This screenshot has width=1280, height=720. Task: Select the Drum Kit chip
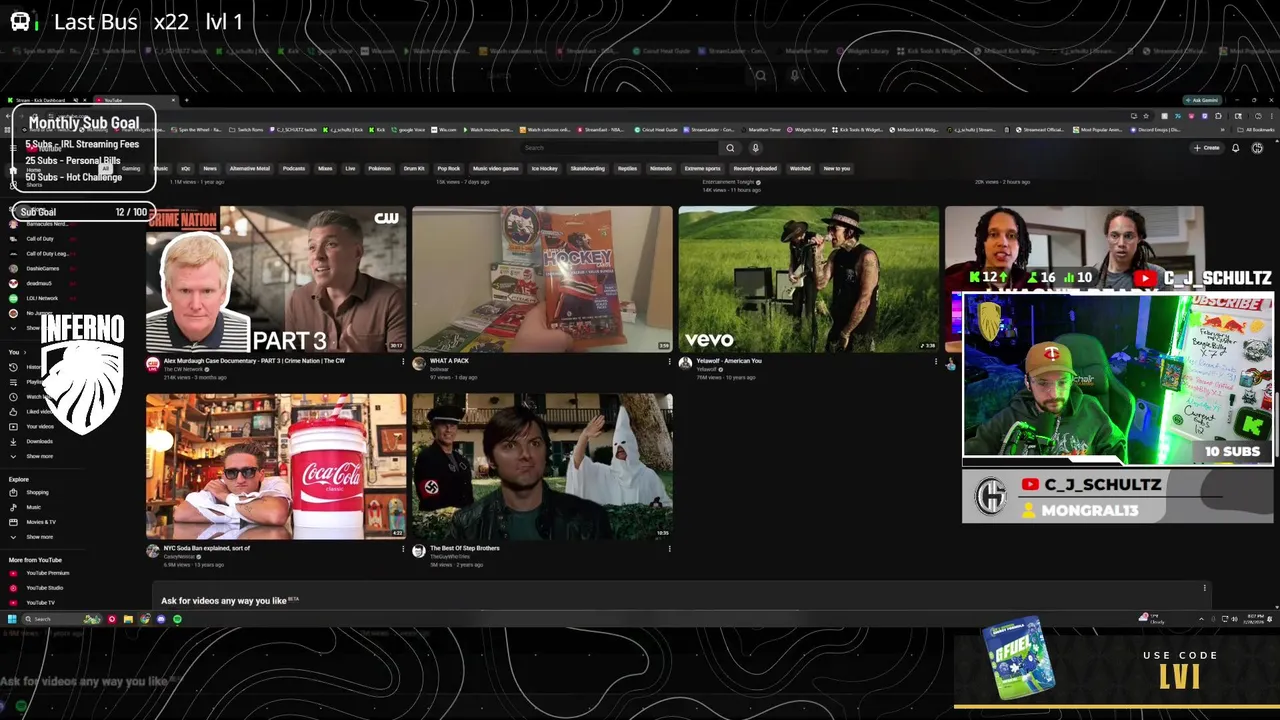(414, 168)
